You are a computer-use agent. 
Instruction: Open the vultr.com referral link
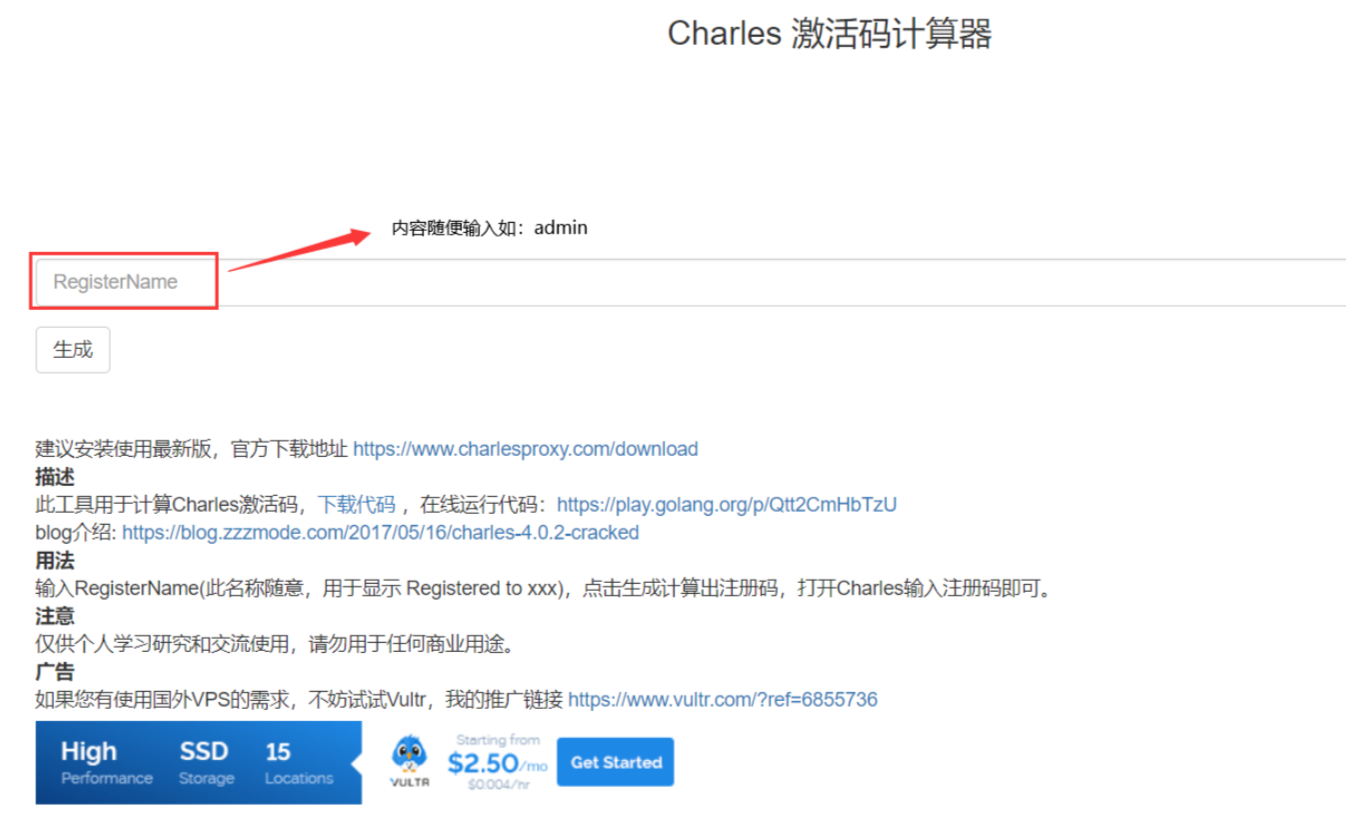(722, 700)
